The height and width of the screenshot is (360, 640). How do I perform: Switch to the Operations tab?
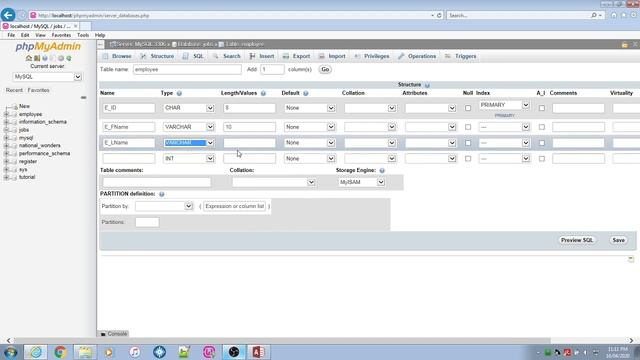tap(417, 56)
